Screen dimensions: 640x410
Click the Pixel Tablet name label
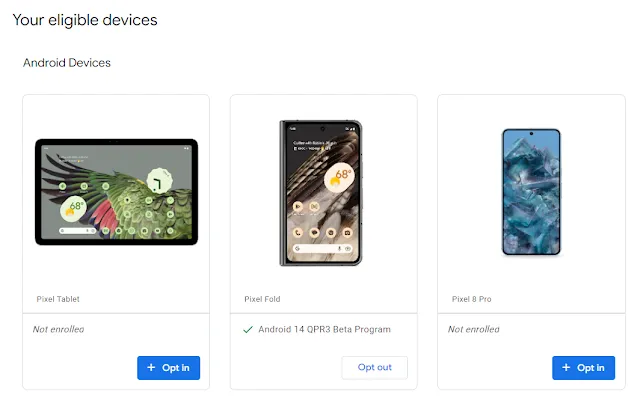point(58,299)
